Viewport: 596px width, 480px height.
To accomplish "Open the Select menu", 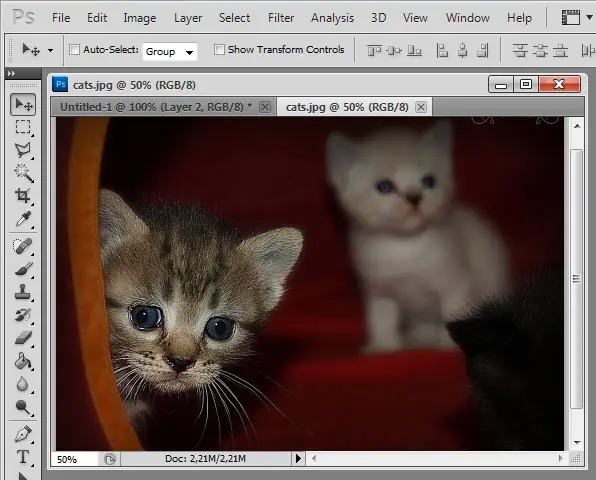I will [x=235, y=18].
